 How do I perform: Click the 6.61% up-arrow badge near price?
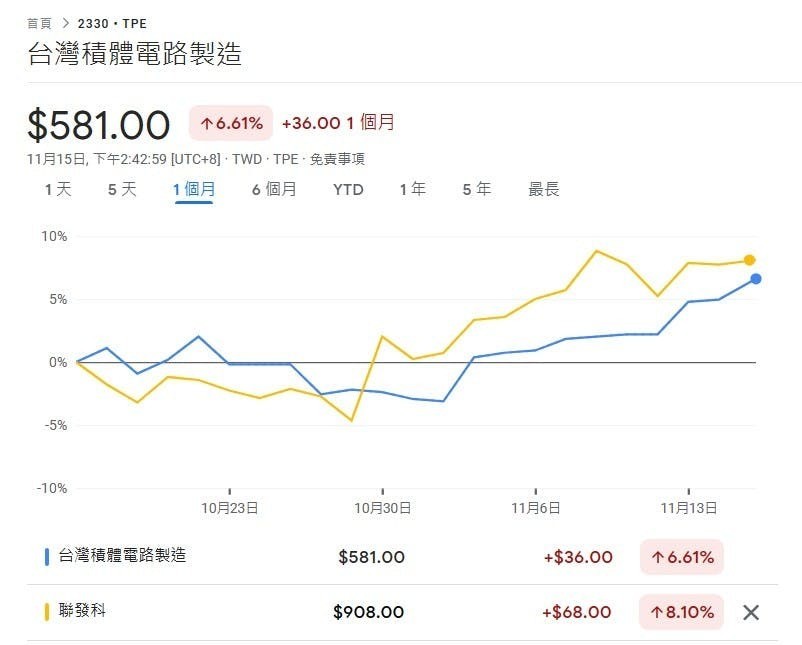pyautogui.click(x=231, y=123)
